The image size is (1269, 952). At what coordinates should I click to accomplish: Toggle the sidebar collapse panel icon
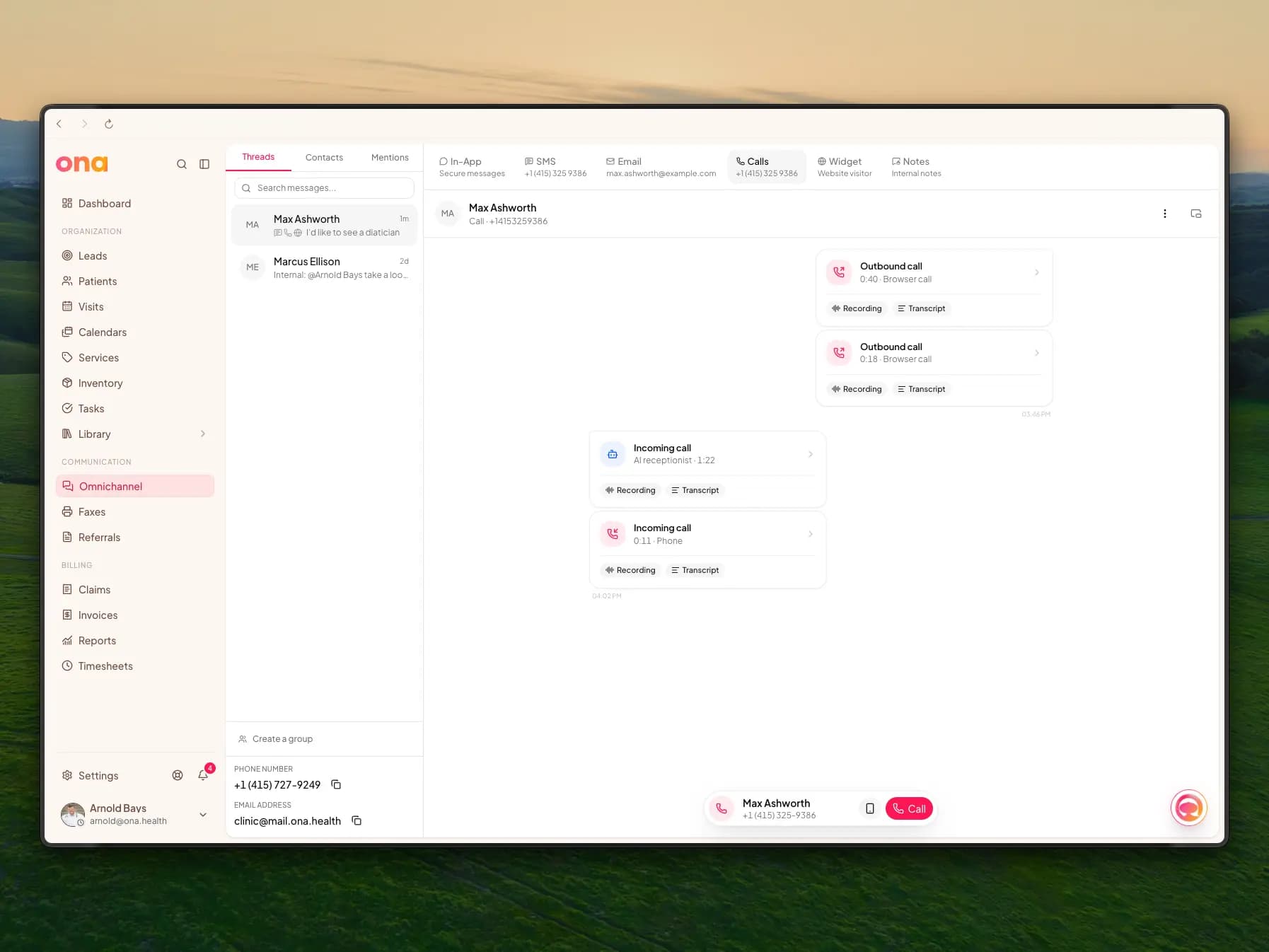pos(204,164)
